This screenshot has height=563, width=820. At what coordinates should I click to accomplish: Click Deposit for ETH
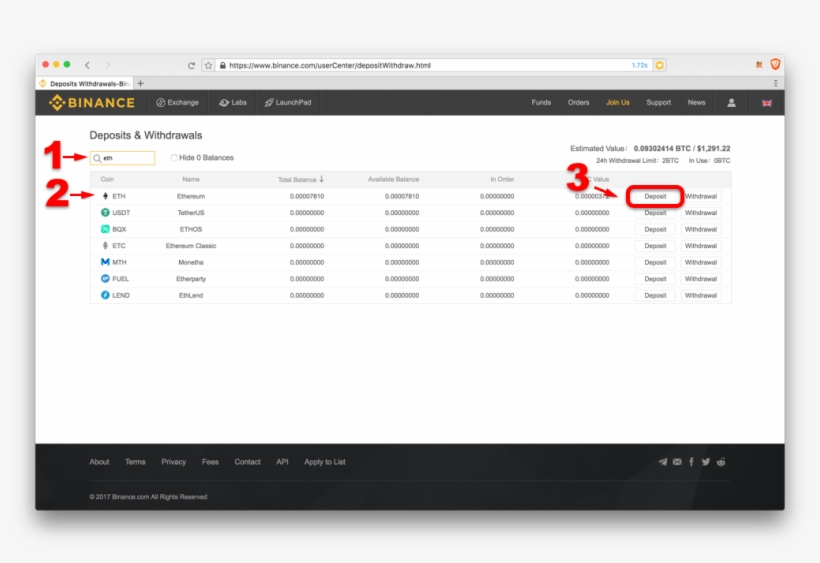click(x=655, y=197)
